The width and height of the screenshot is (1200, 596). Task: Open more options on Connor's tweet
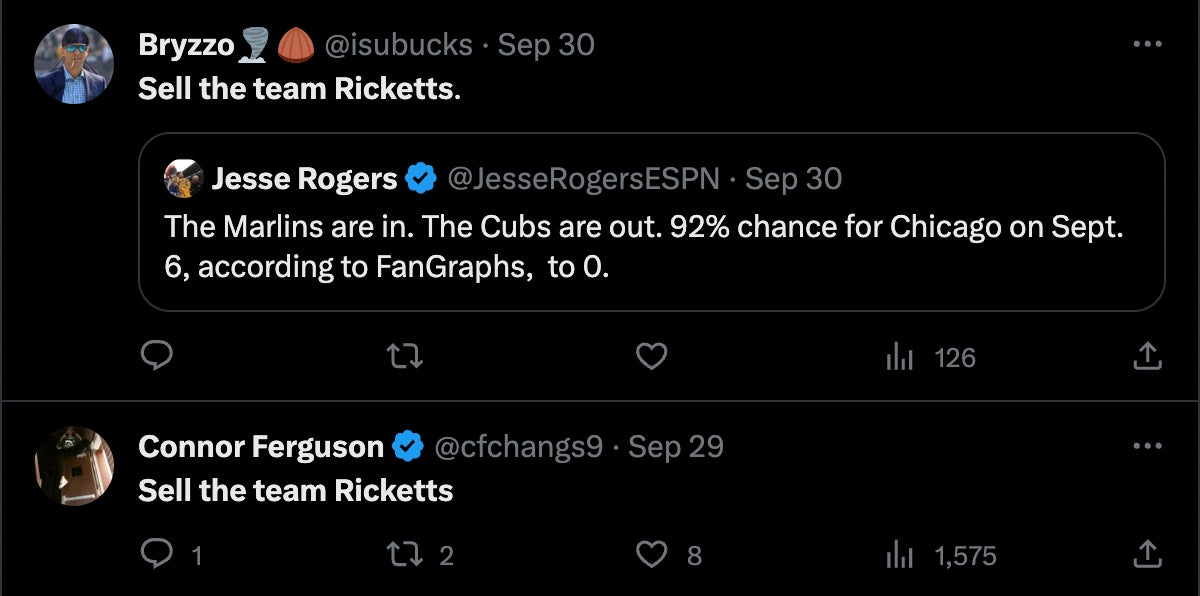(1147, 446)
